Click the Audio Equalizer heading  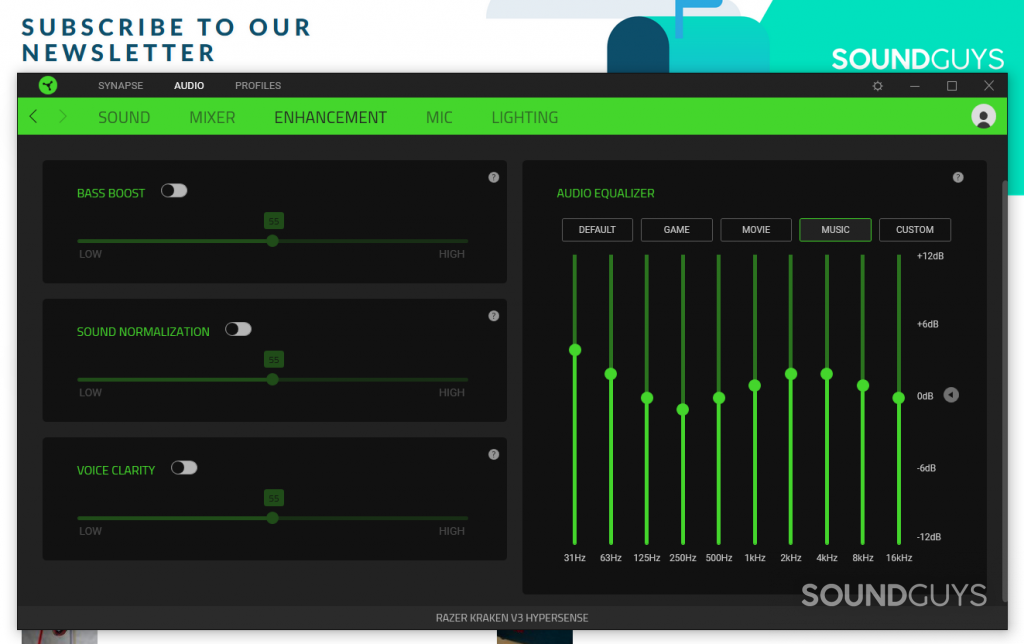pos(605,193)
